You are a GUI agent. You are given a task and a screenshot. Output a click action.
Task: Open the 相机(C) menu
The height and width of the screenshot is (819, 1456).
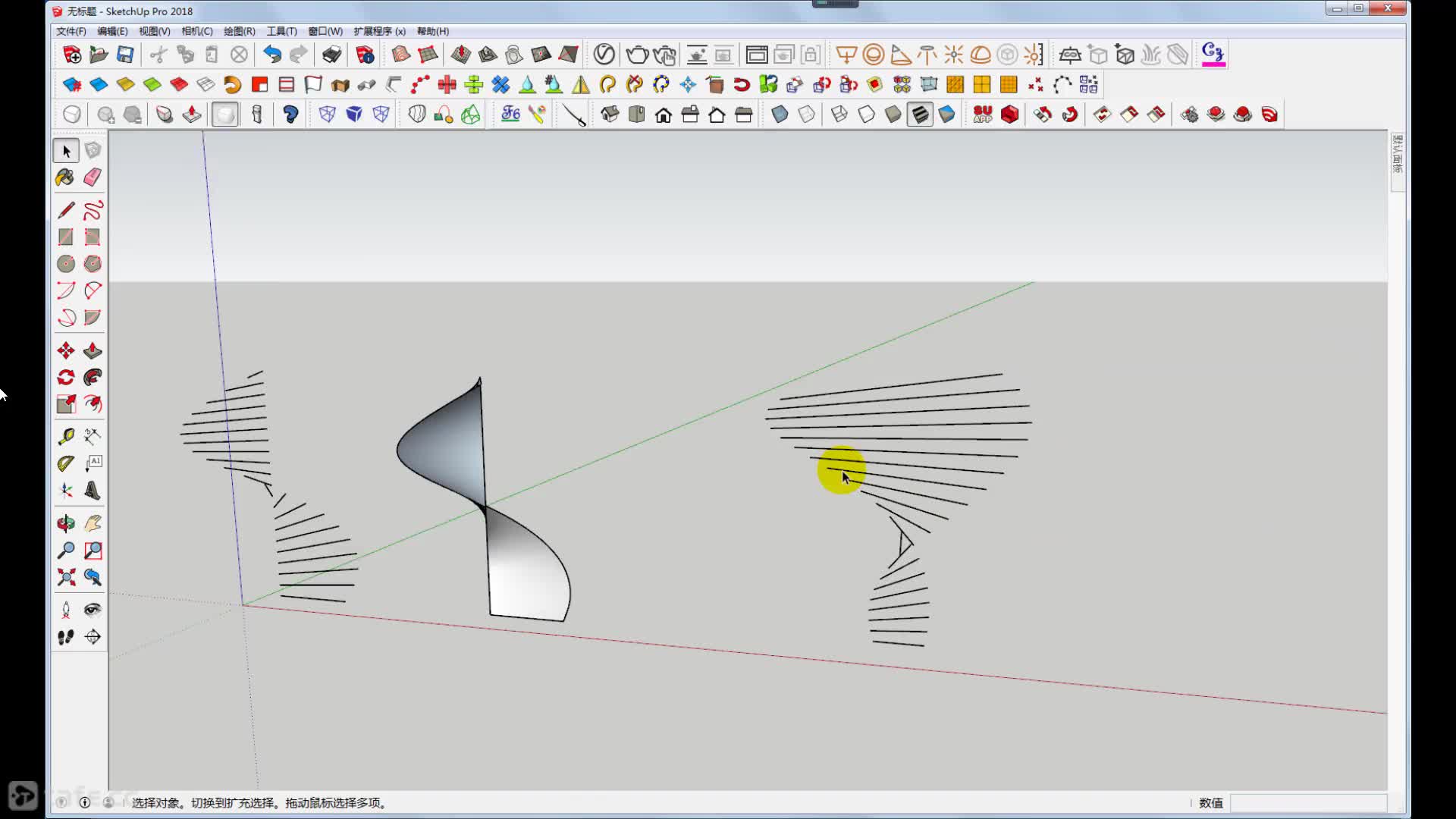click(x=197, y=31)
